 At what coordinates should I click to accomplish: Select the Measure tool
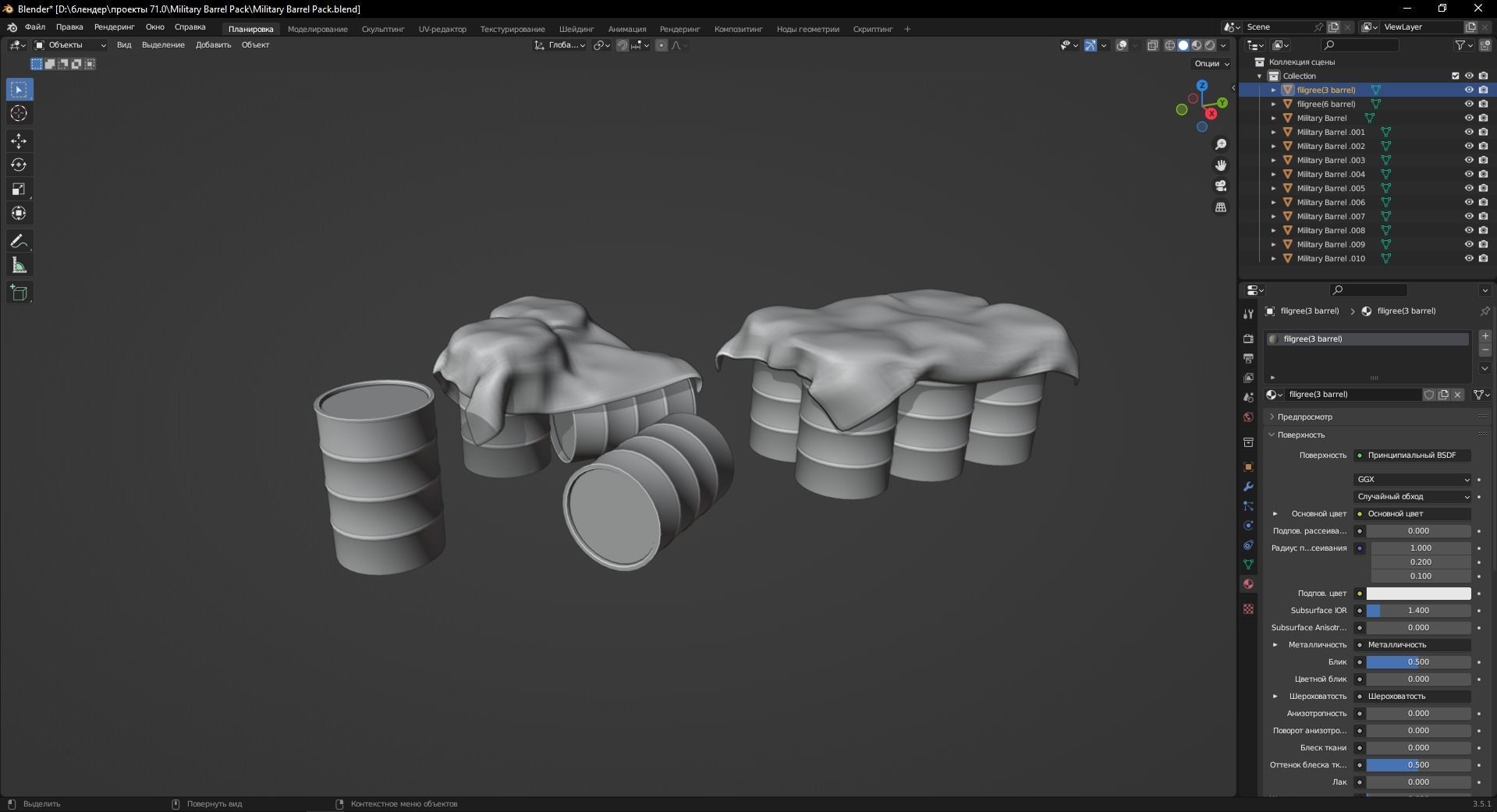pos(19,266)
